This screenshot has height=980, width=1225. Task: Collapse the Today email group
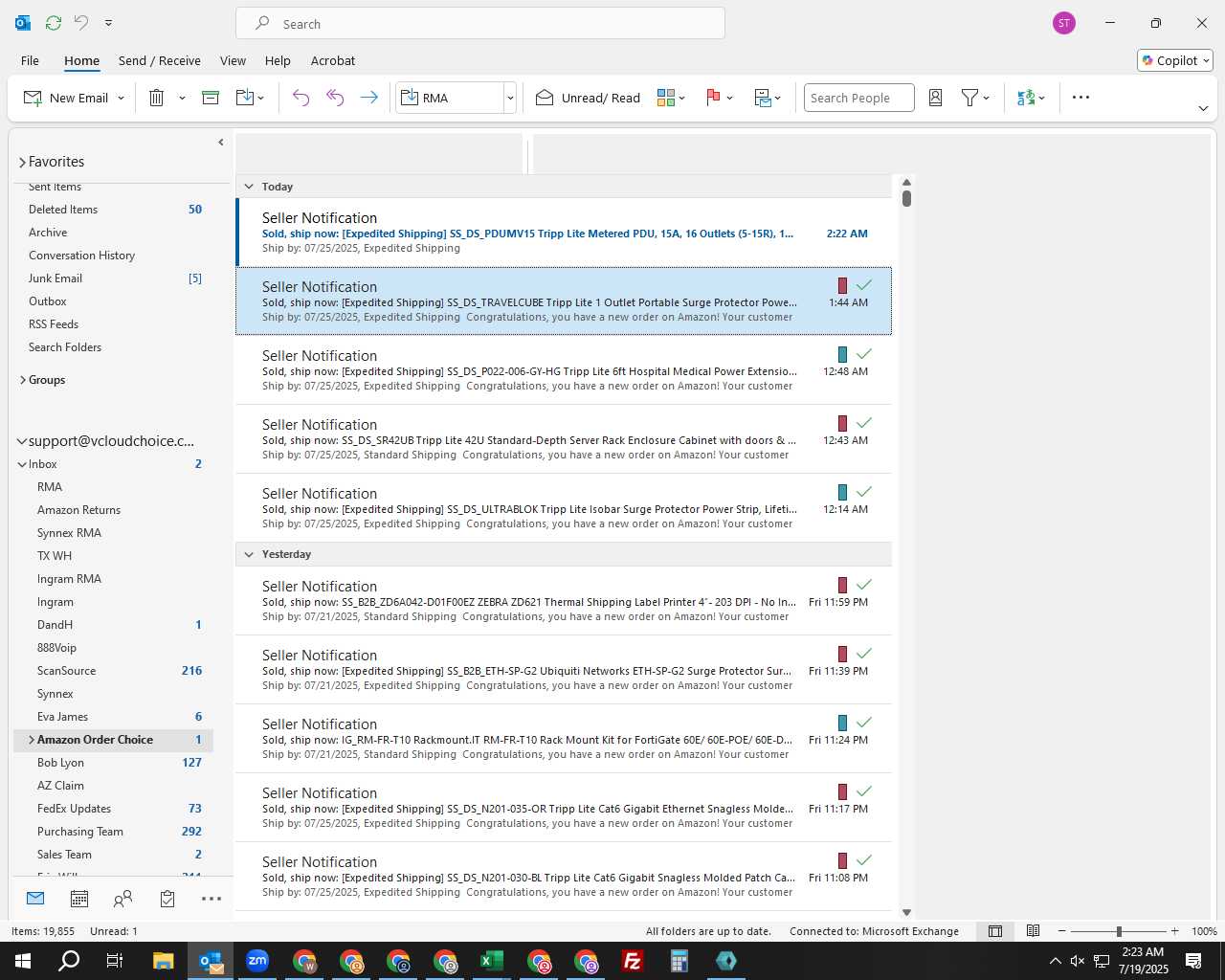[x=249, y=187]
